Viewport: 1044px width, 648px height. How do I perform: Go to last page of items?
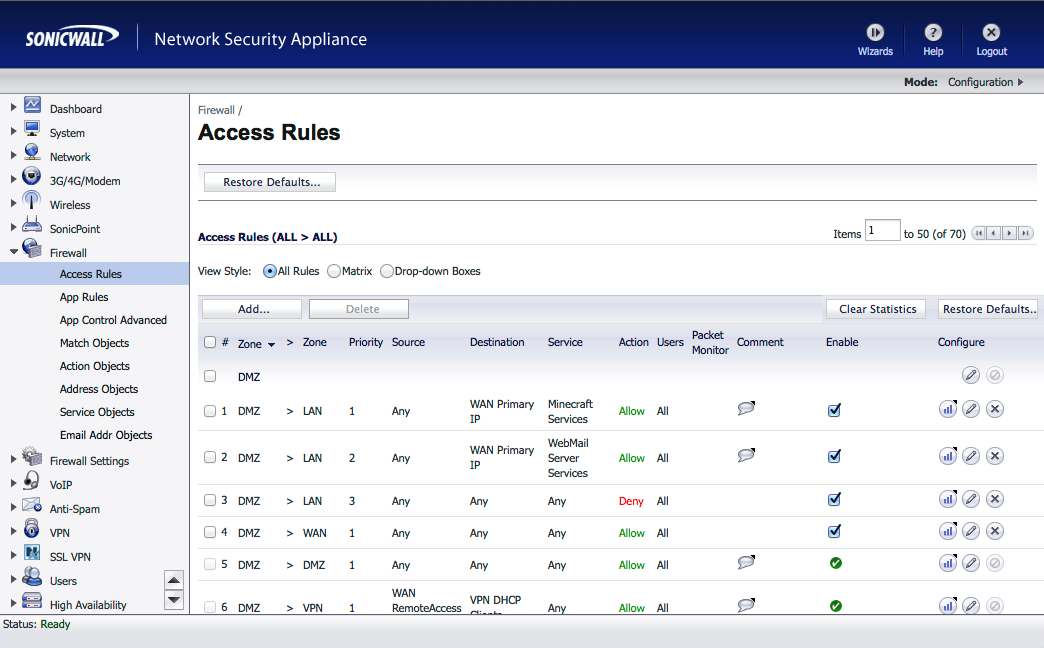tap(1026, 233)
